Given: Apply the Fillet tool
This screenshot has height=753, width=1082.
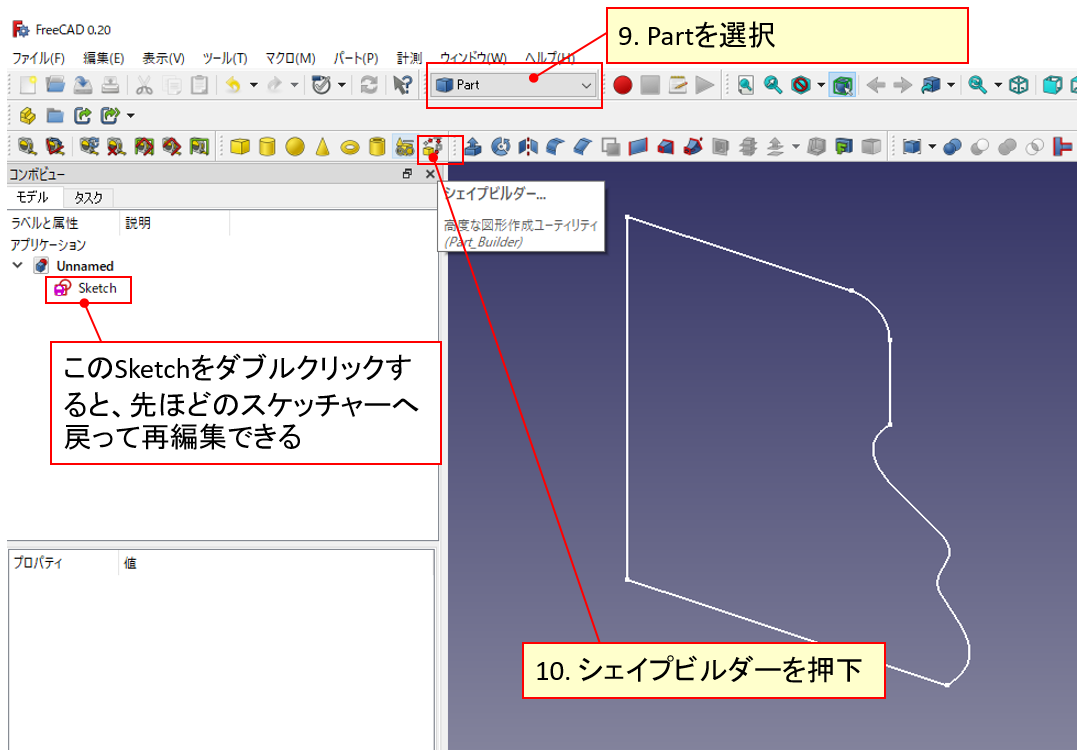Looking at the screenshot, I should (x=555, y=146).
